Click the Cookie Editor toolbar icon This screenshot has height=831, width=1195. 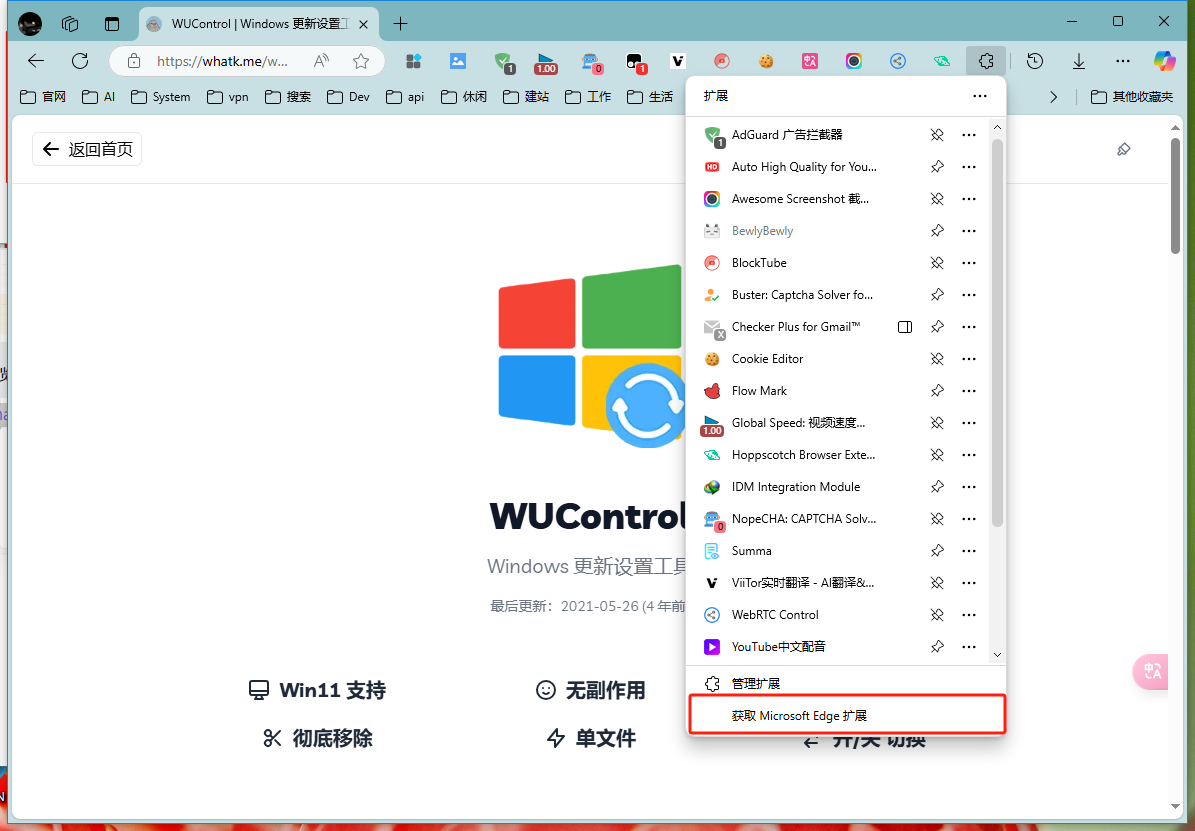(x=766, y=61)
